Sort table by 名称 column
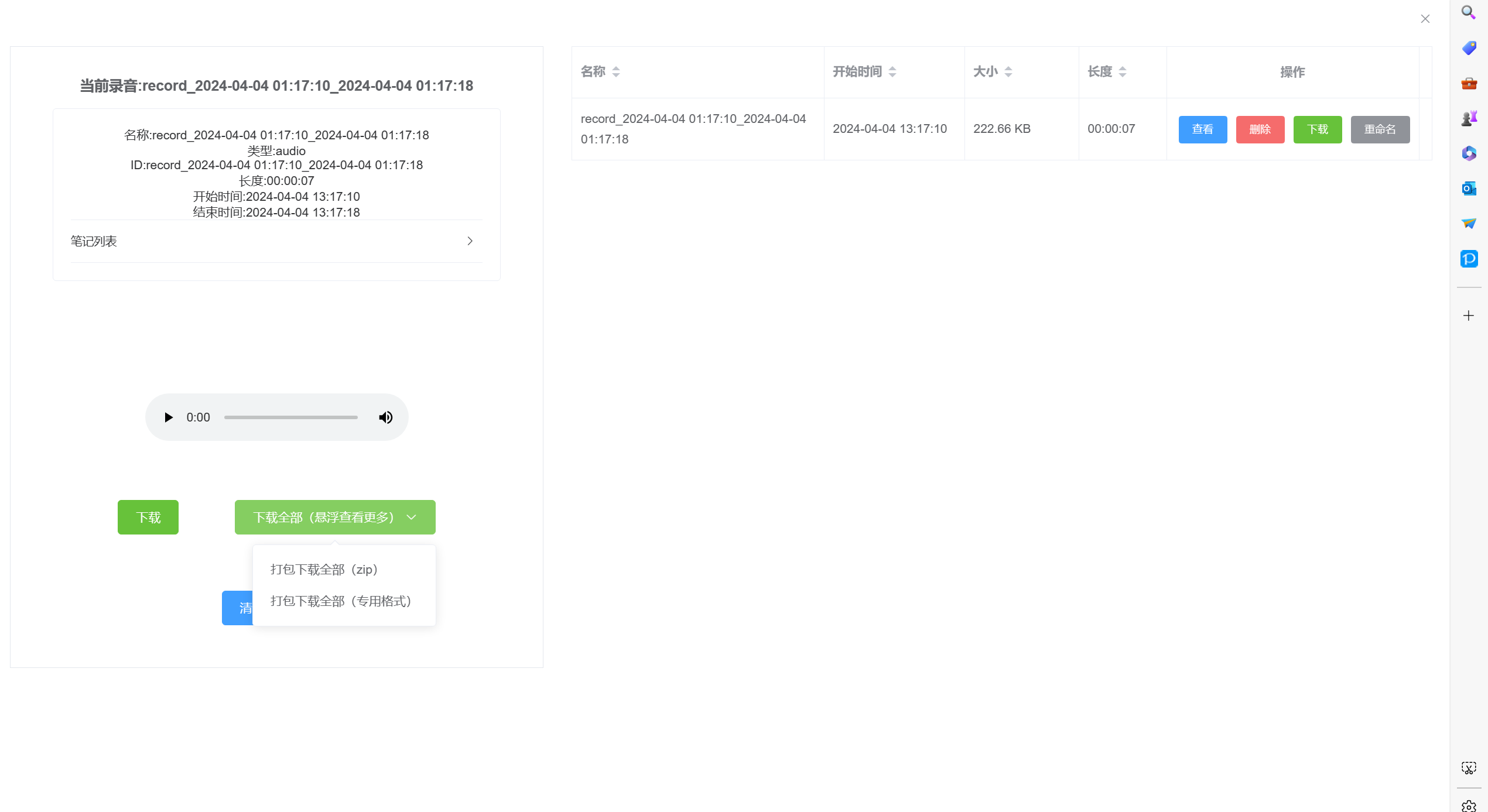 click(x=616, y=72)
